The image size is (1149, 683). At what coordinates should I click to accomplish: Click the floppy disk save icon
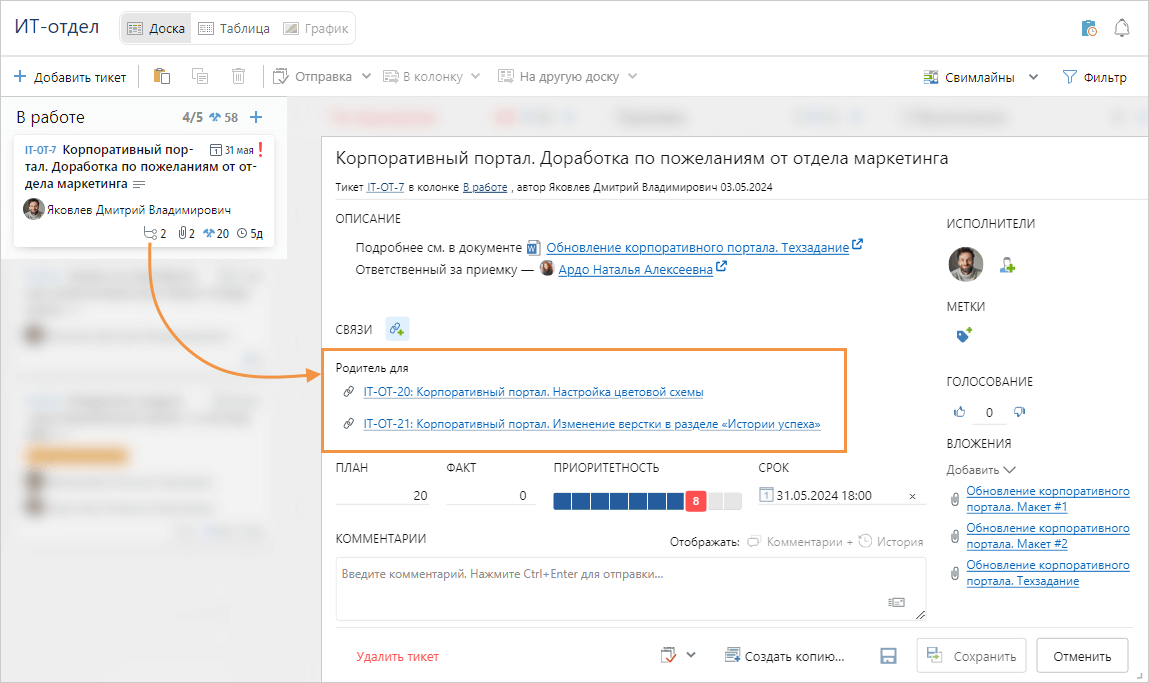886,656
